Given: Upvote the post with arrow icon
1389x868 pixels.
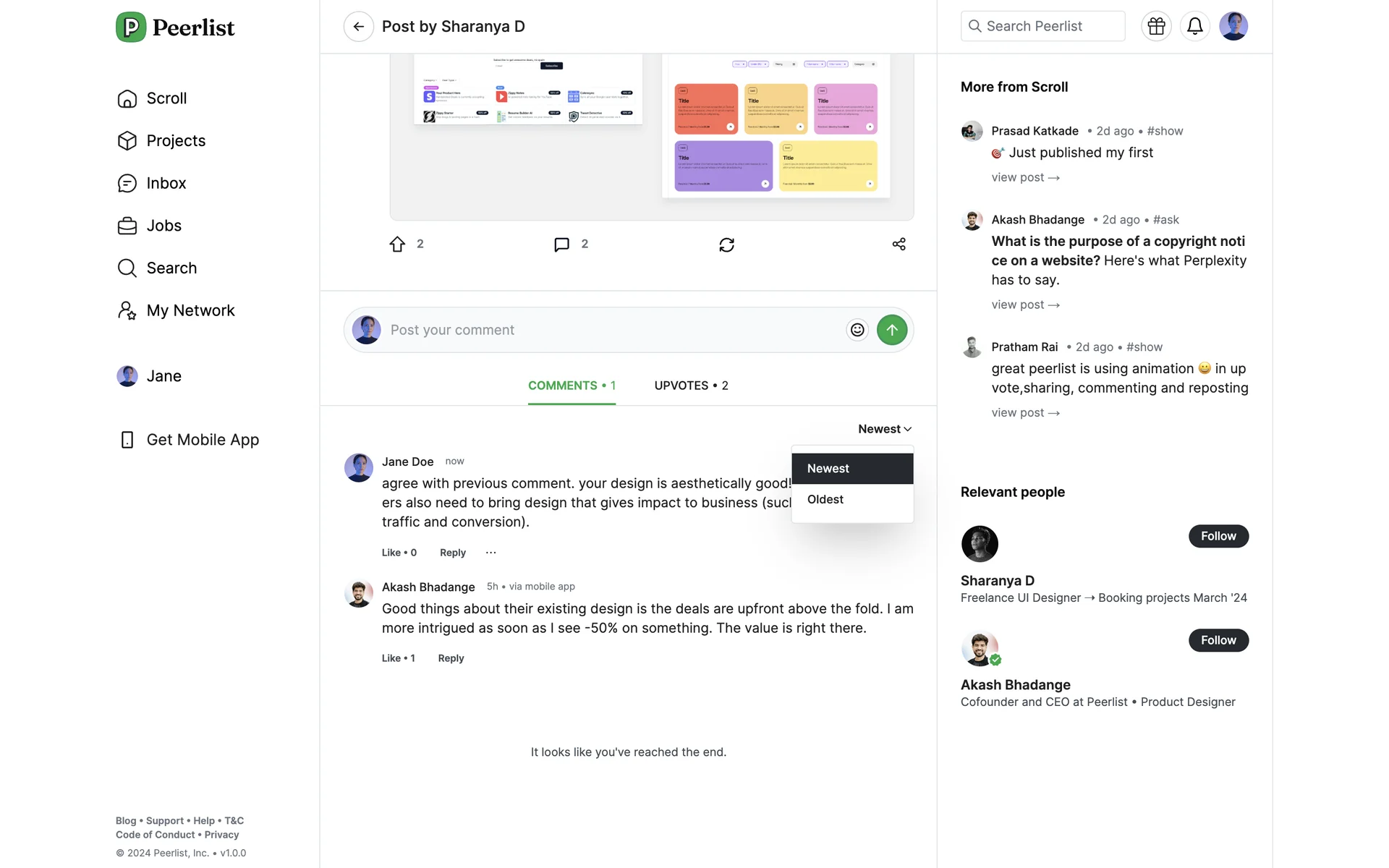Looking at the screenshot, I should click(x=397, y=244).
